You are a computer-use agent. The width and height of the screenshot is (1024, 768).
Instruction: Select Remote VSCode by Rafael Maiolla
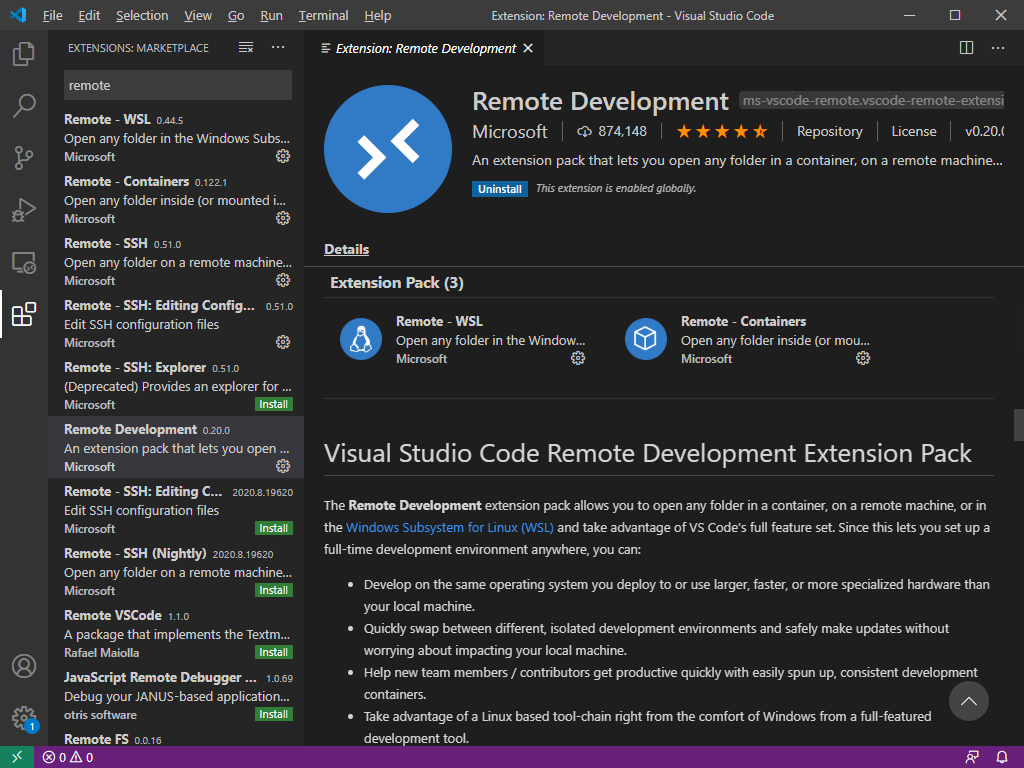(x=176, y=633)
